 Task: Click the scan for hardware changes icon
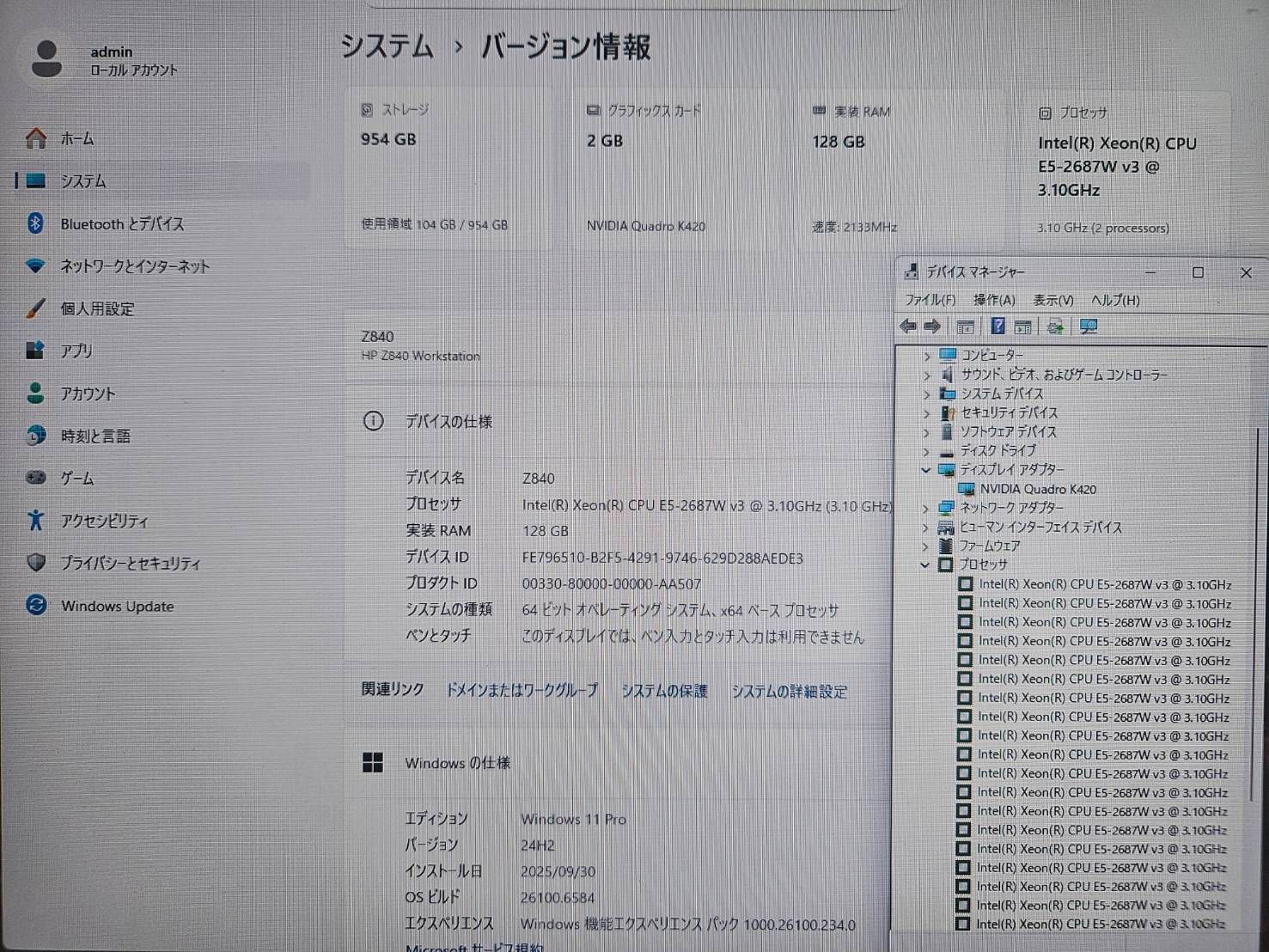[1056, 326]
